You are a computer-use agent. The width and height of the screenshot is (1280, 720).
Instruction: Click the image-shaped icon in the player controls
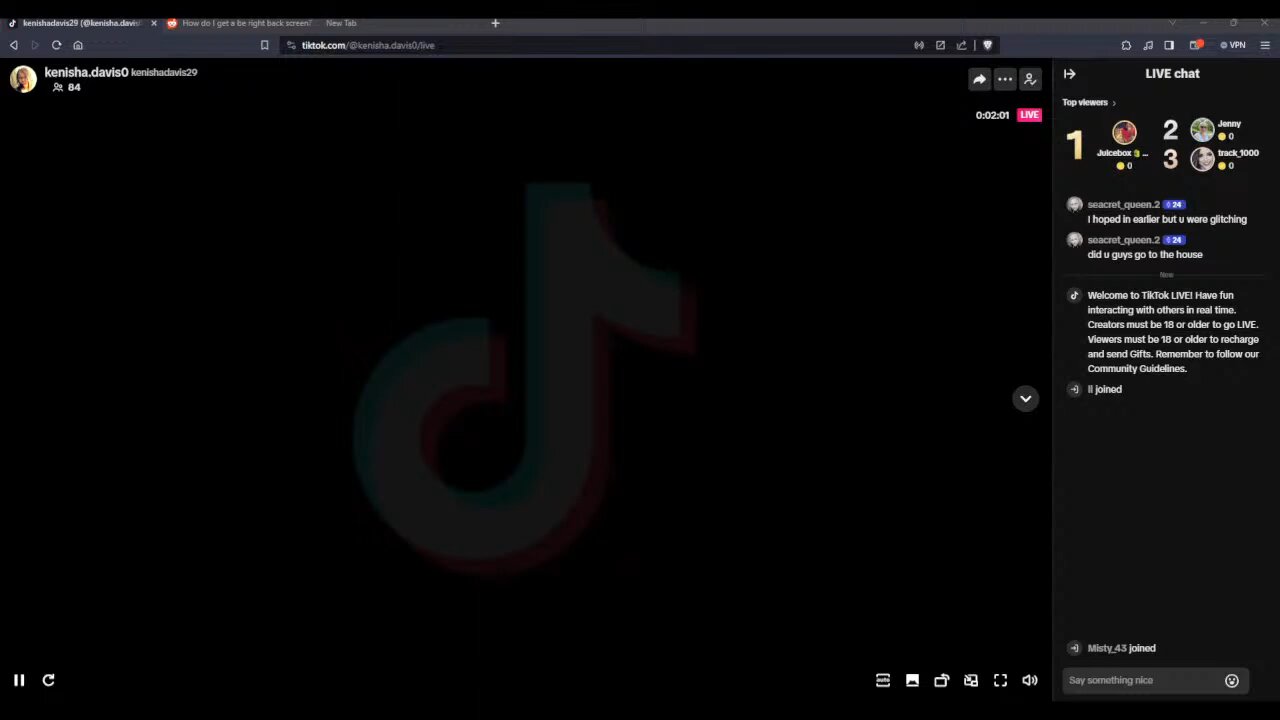tap(912, 680)
